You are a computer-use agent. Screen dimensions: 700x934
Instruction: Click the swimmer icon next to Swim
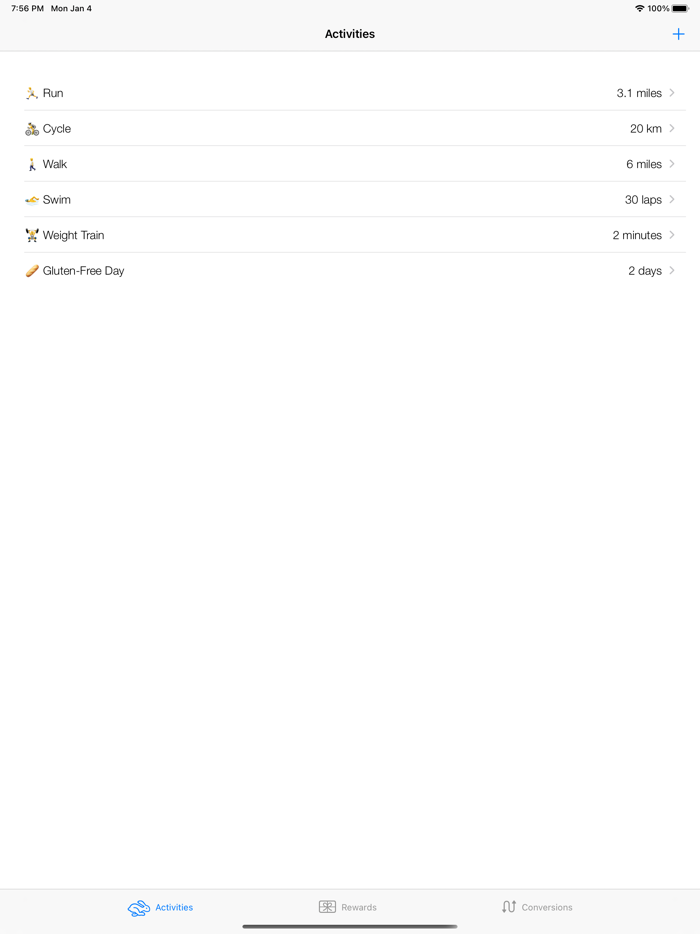click(x=31, y=199)
